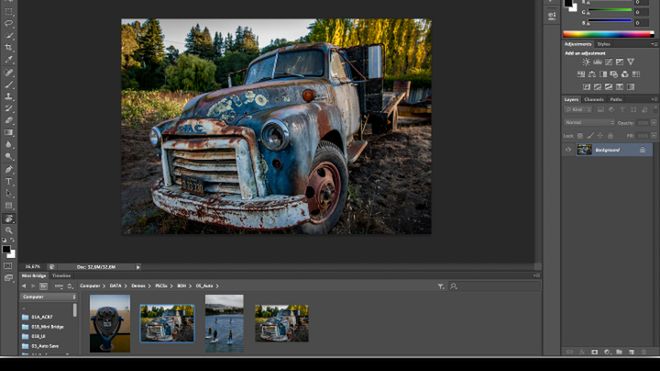This screenshot has width=660, height=371.
Task: Add a Brightness/Contrast adjustment
Action: pos(586,62)
